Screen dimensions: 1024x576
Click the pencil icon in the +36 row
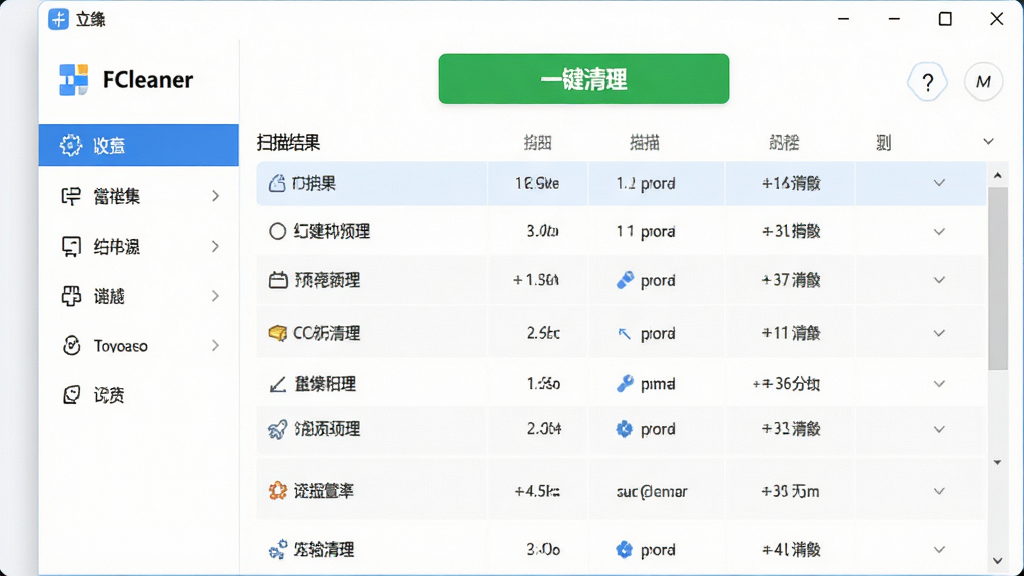[278, 384]
